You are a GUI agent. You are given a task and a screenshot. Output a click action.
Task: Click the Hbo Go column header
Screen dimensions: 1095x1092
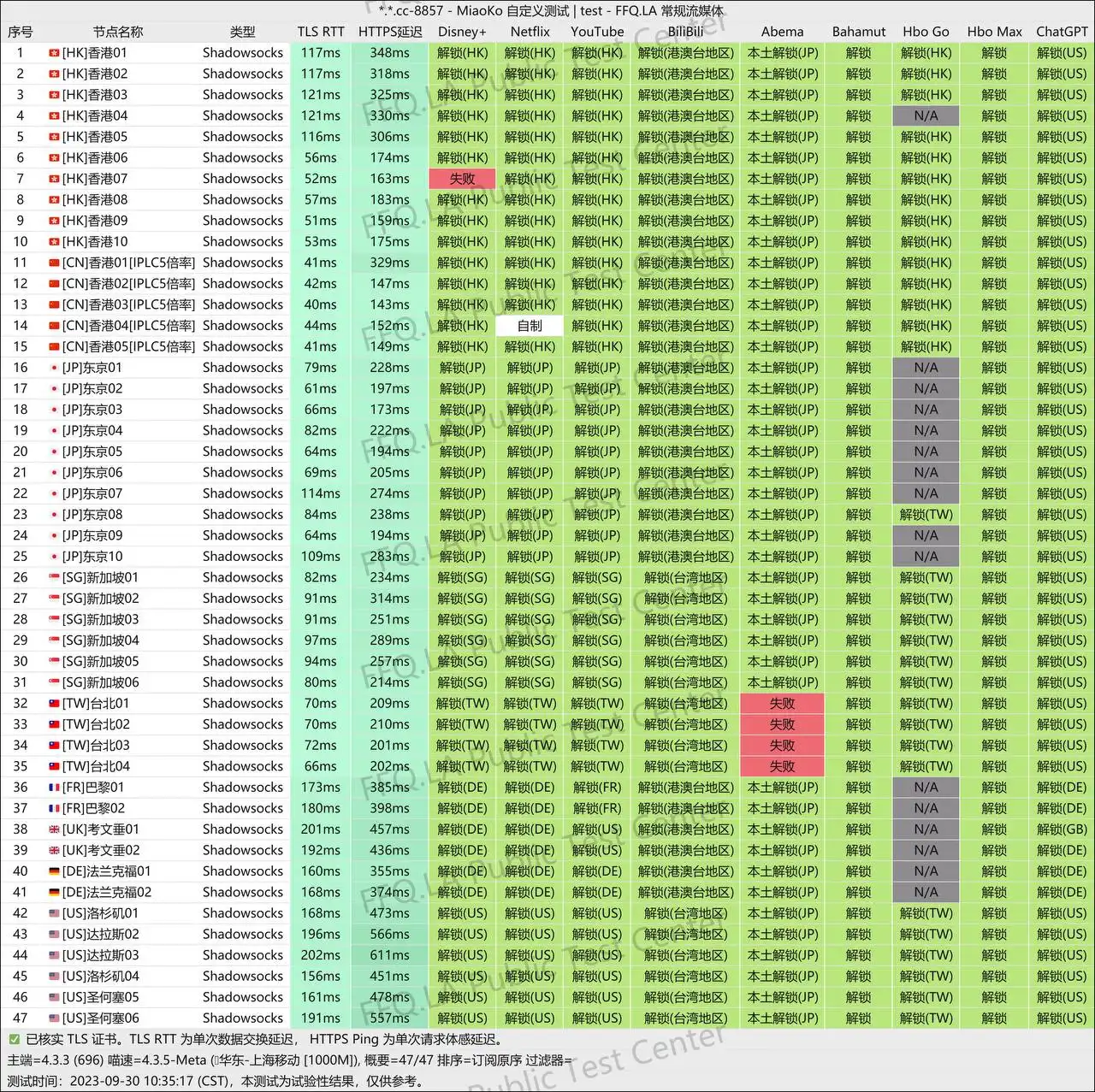[926, 32]
